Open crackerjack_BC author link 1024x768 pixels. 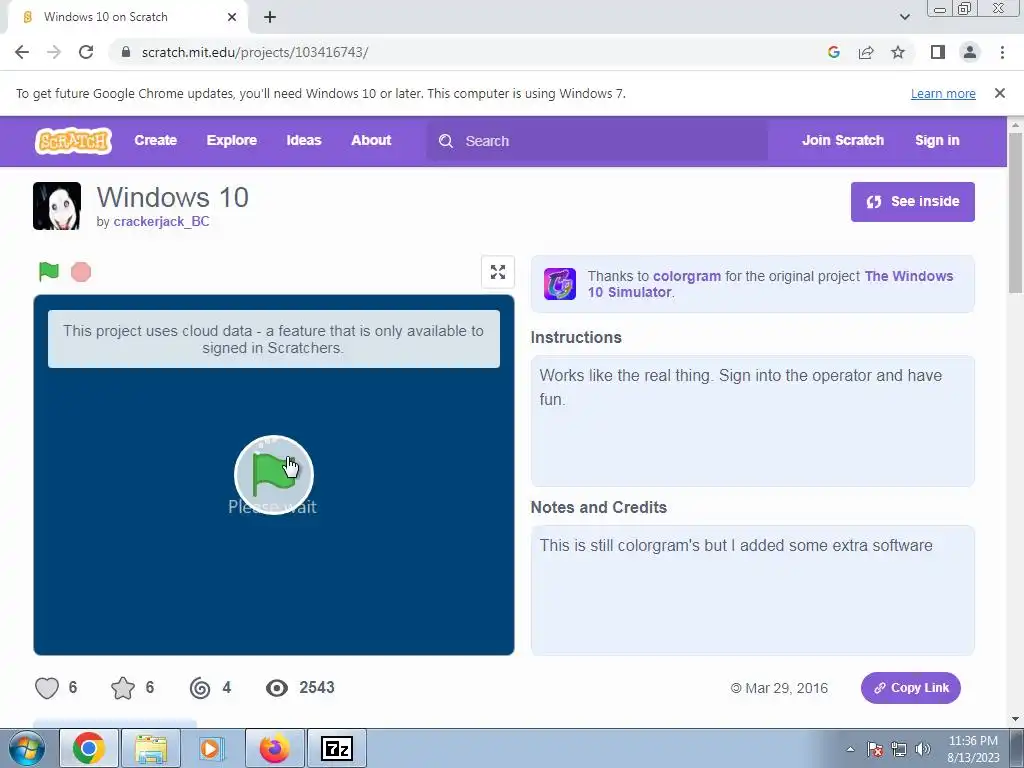click(161, 221)
